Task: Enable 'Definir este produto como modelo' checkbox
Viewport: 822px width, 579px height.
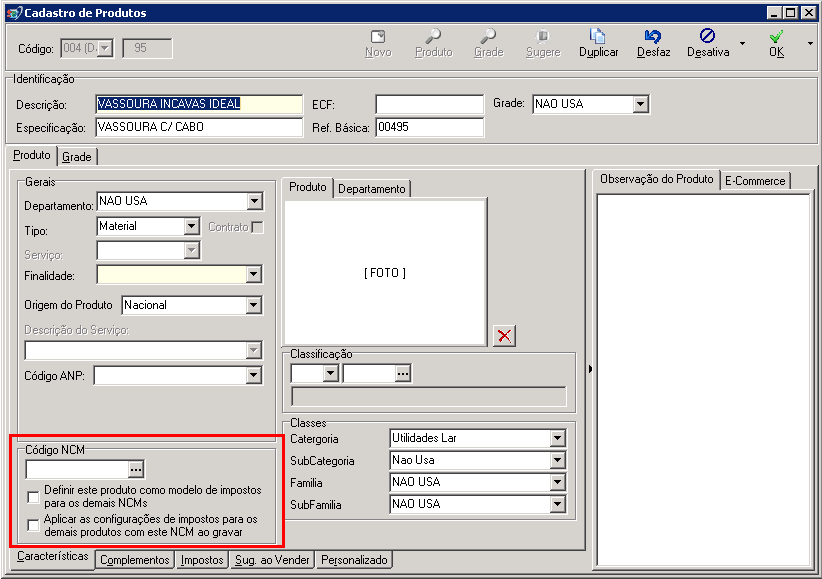Action: point(33,497)
